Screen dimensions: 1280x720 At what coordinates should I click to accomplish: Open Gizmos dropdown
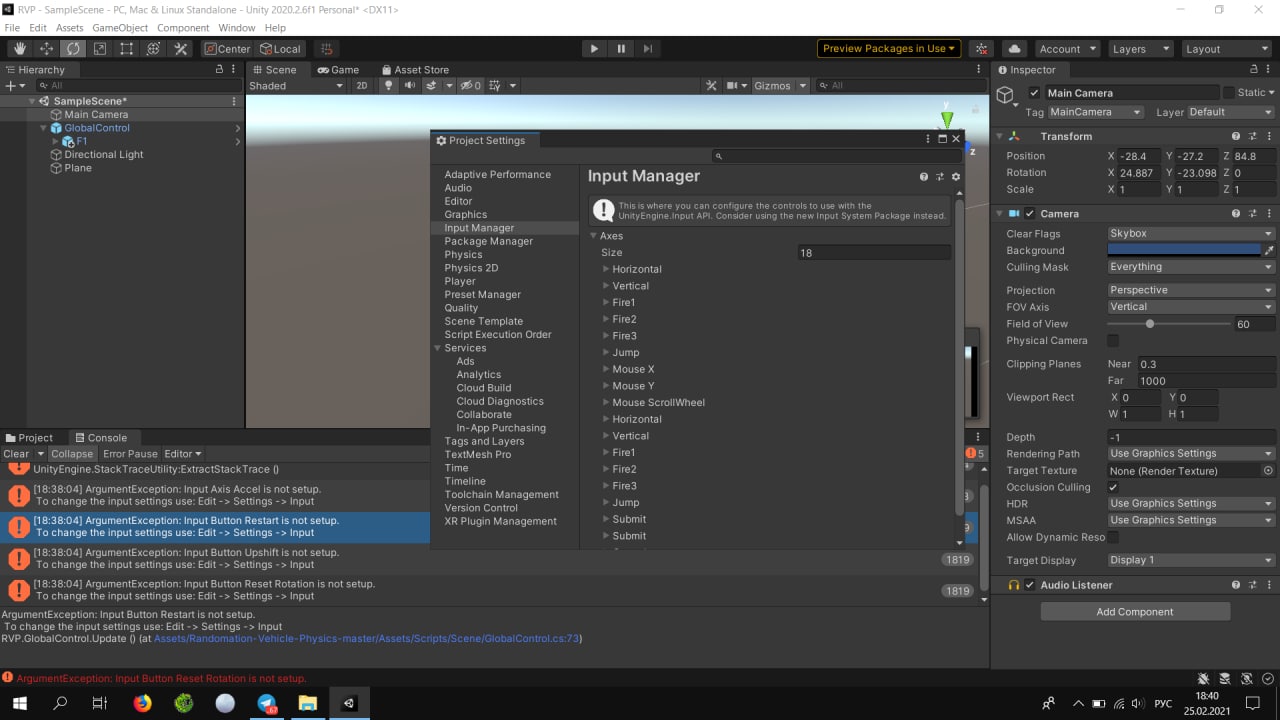pyautogui.click(x=780, y=85)
